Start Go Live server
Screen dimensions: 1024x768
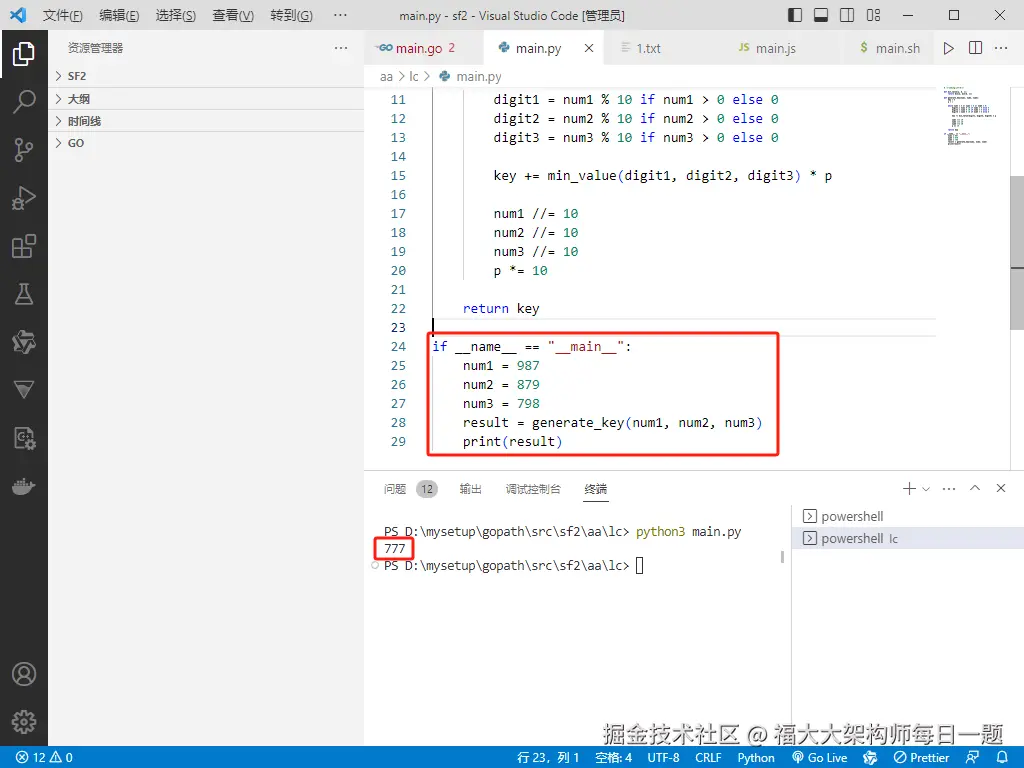[820, 758]
